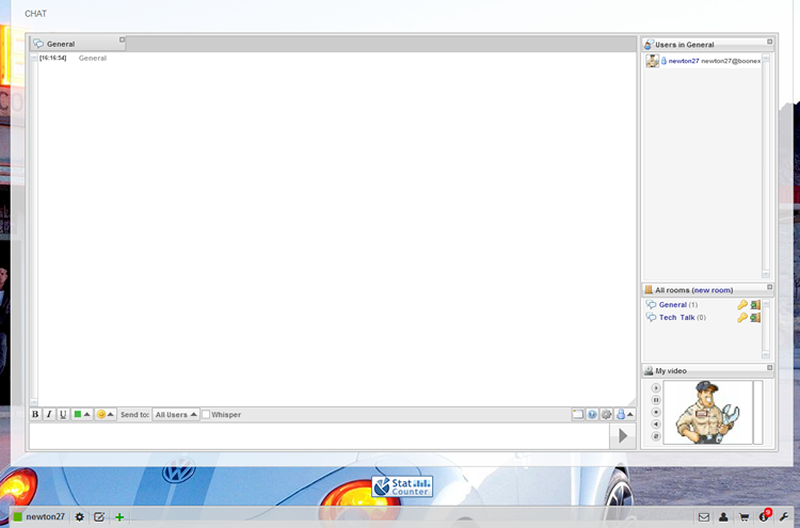Open the new room link
Viewport: 800px width, 528px height.
(712, 290)
